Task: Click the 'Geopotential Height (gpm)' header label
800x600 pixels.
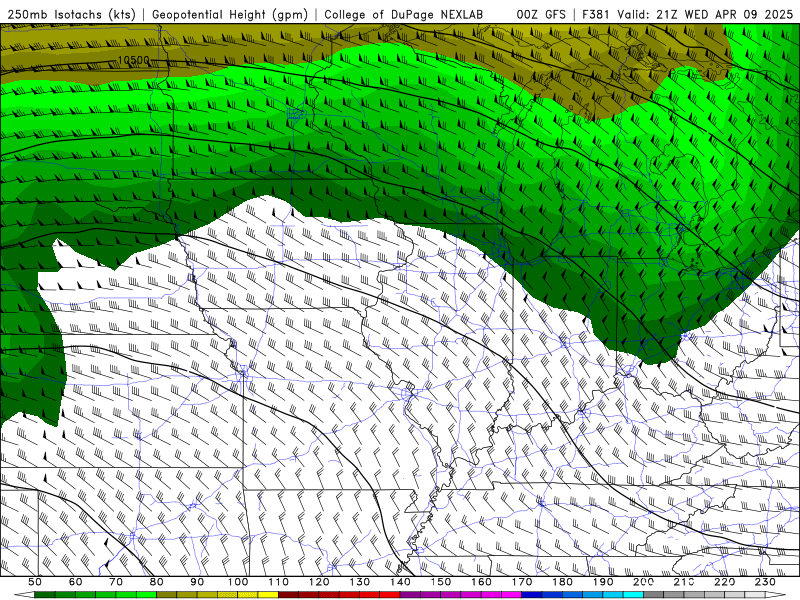Action: click(x=230, y=14)
